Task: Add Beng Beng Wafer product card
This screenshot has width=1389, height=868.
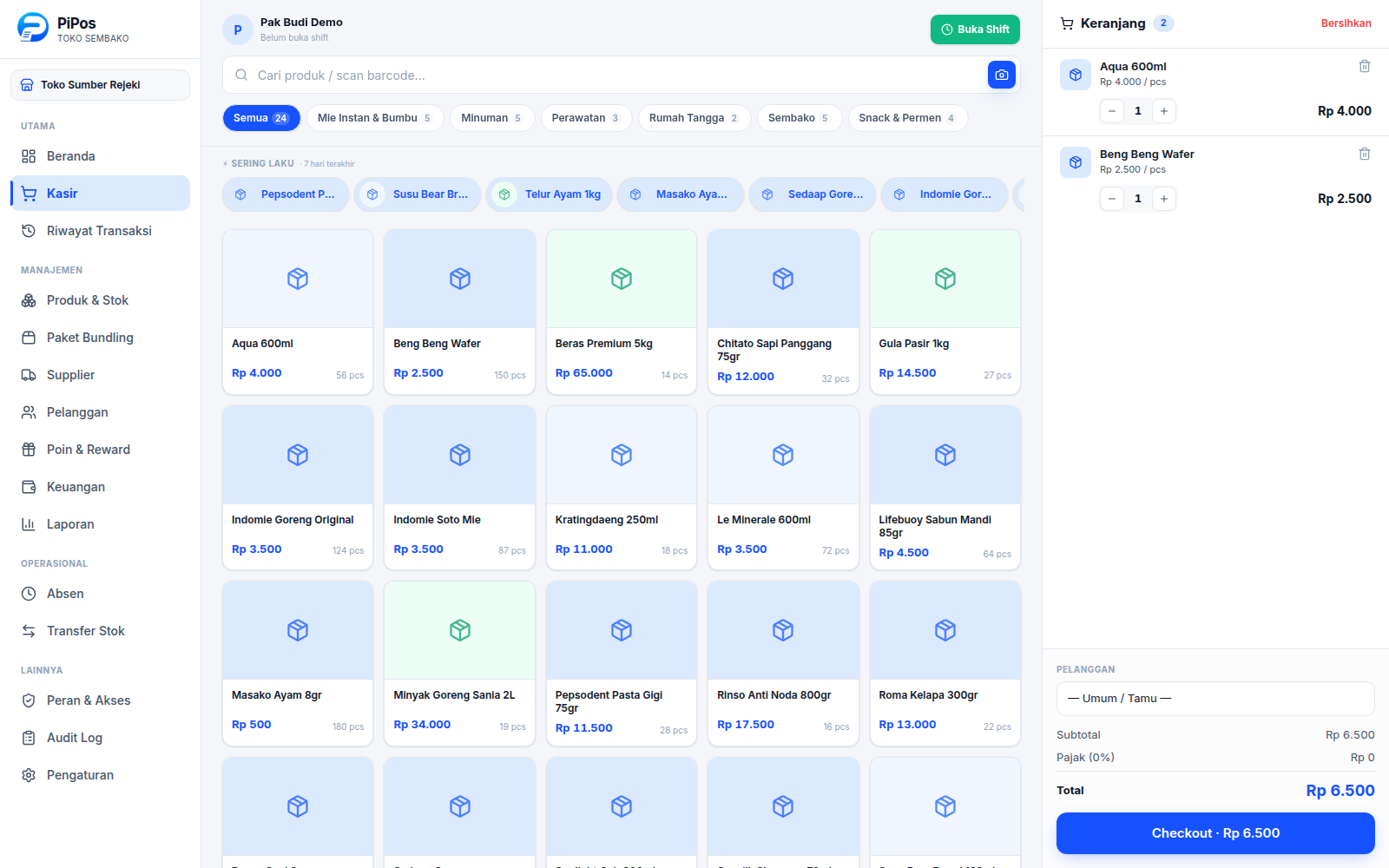Action: click(460, 312)
